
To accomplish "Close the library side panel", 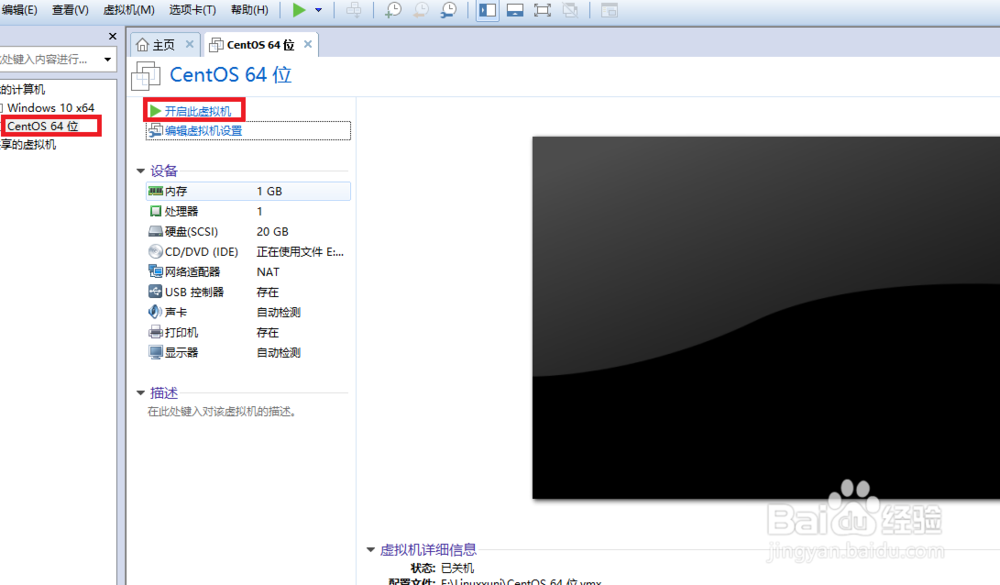I will pos(113,36).
